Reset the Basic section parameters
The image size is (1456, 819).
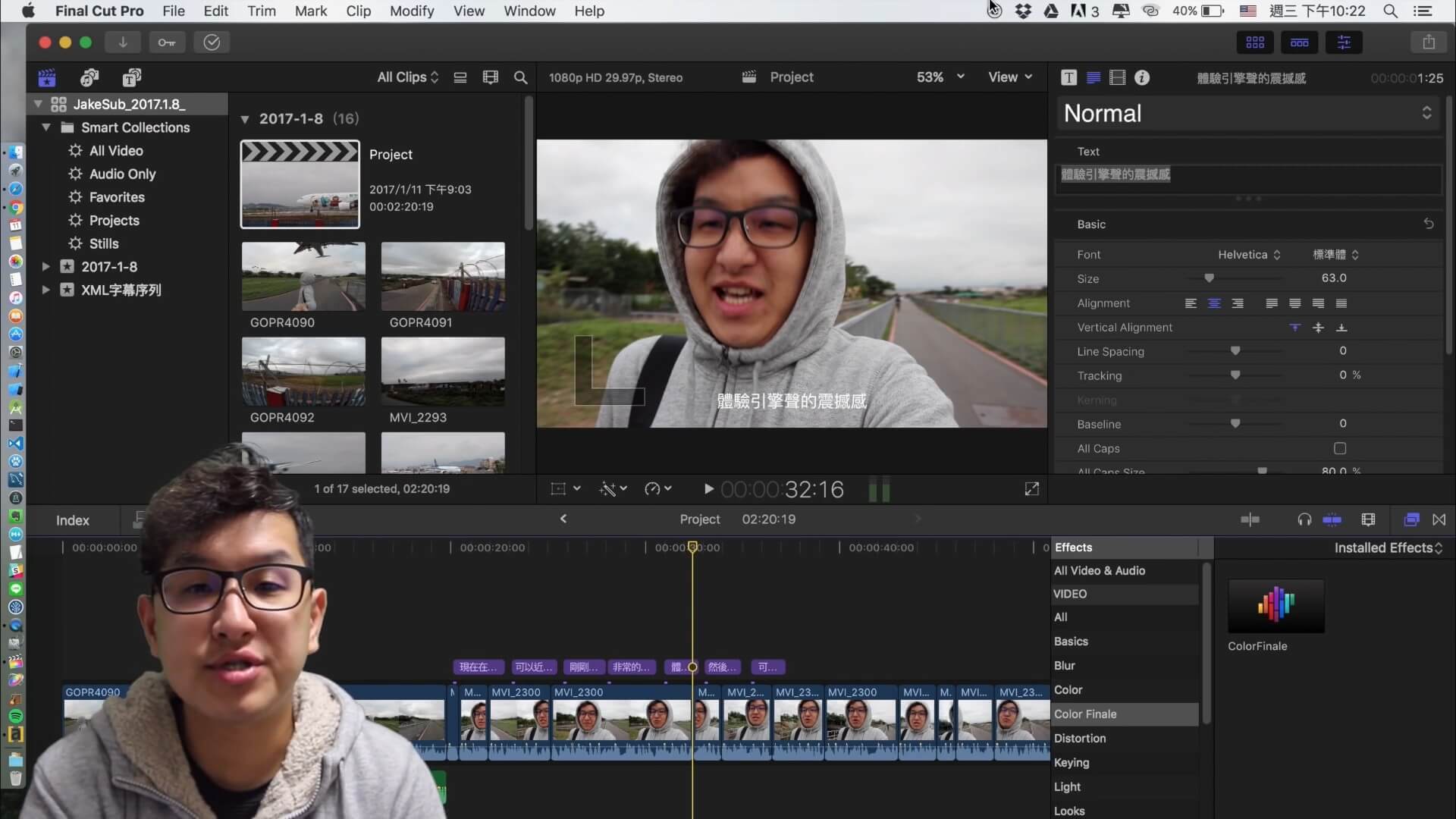pos(1429,224)
